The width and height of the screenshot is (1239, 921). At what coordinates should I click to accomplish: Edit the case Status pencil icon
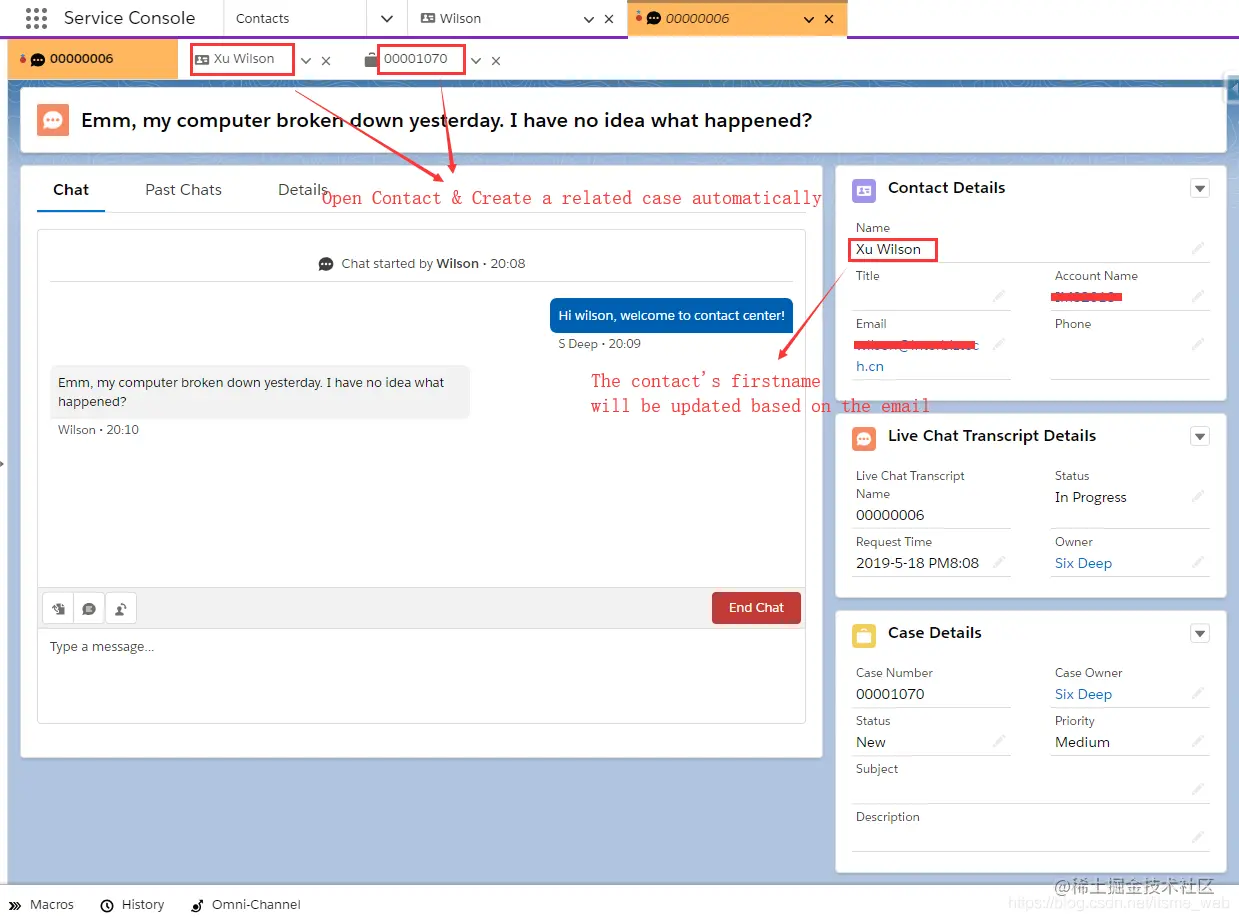[x=998, y=742]
